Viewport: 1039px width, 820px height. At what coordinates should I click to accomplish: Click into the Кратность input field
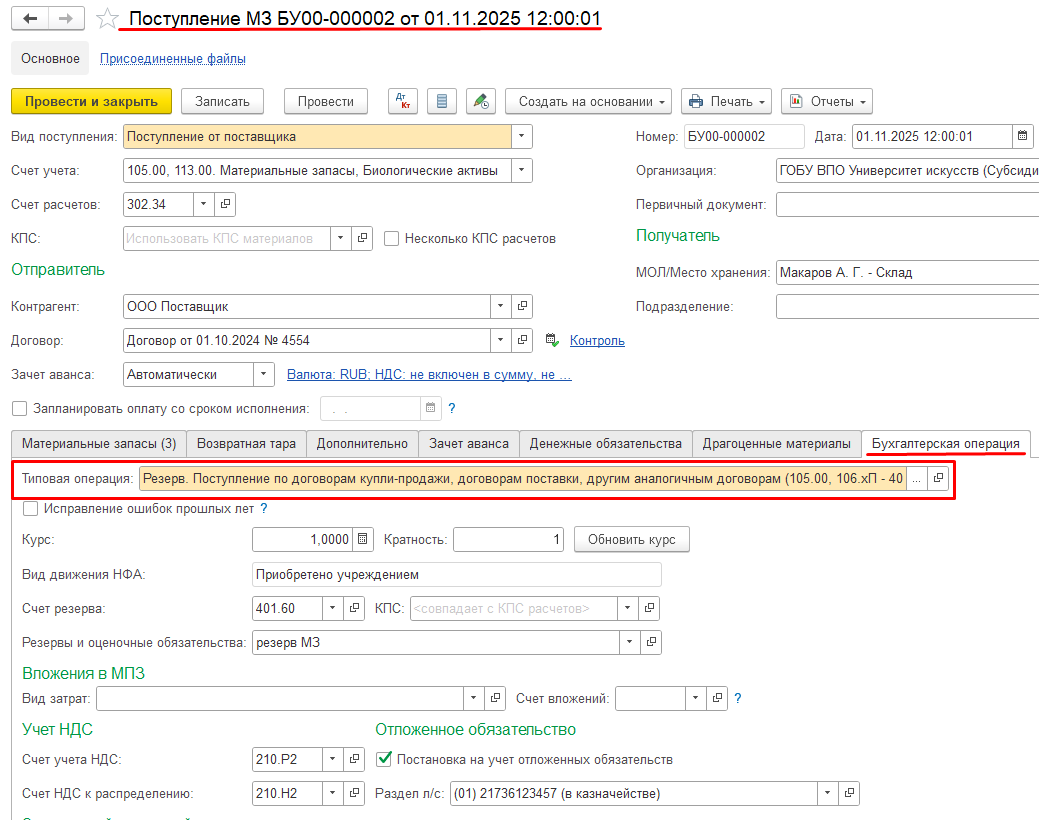[509, 540]
